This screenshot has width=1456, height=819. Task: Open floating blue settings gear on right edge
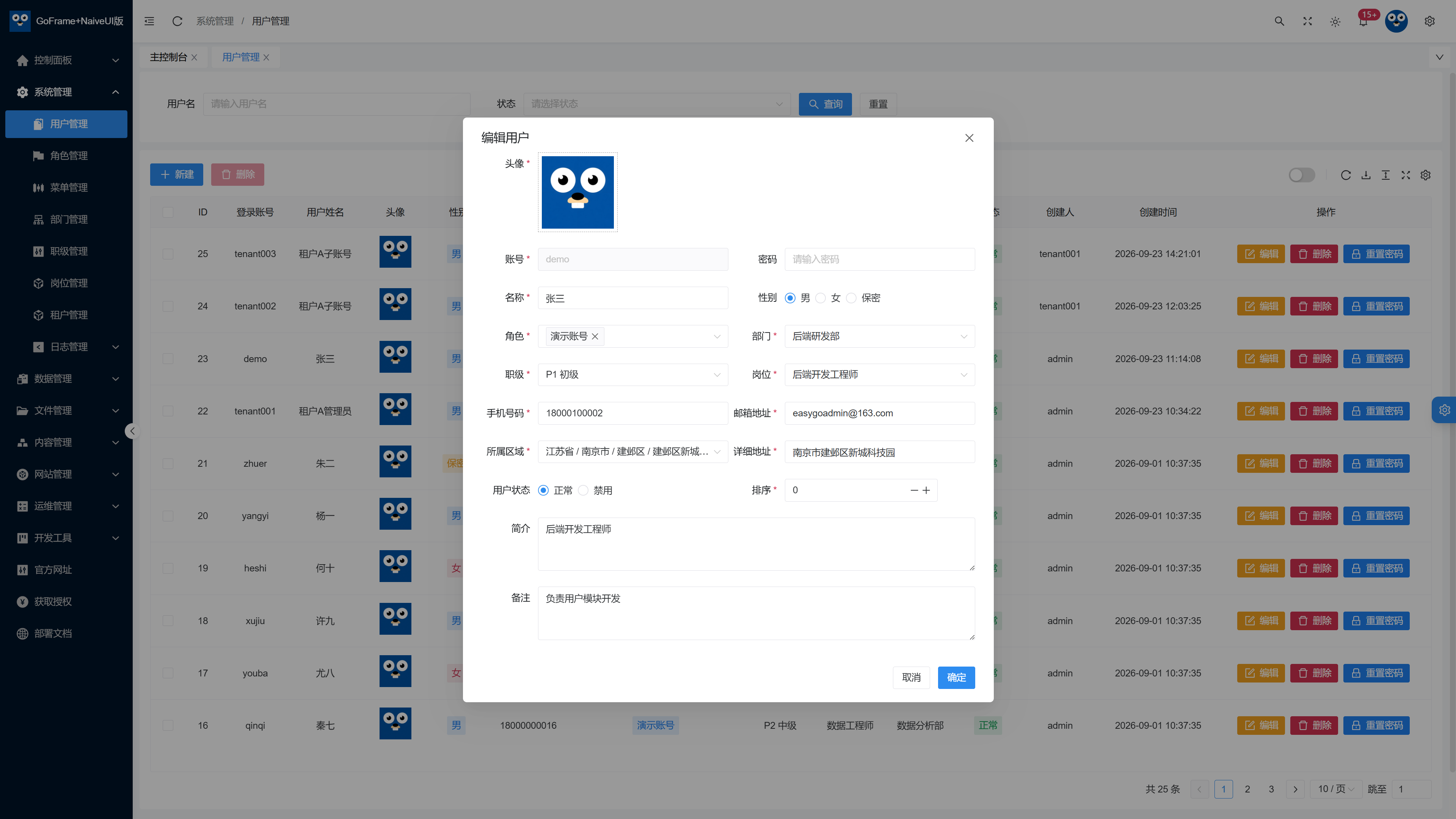(1444, 410)
